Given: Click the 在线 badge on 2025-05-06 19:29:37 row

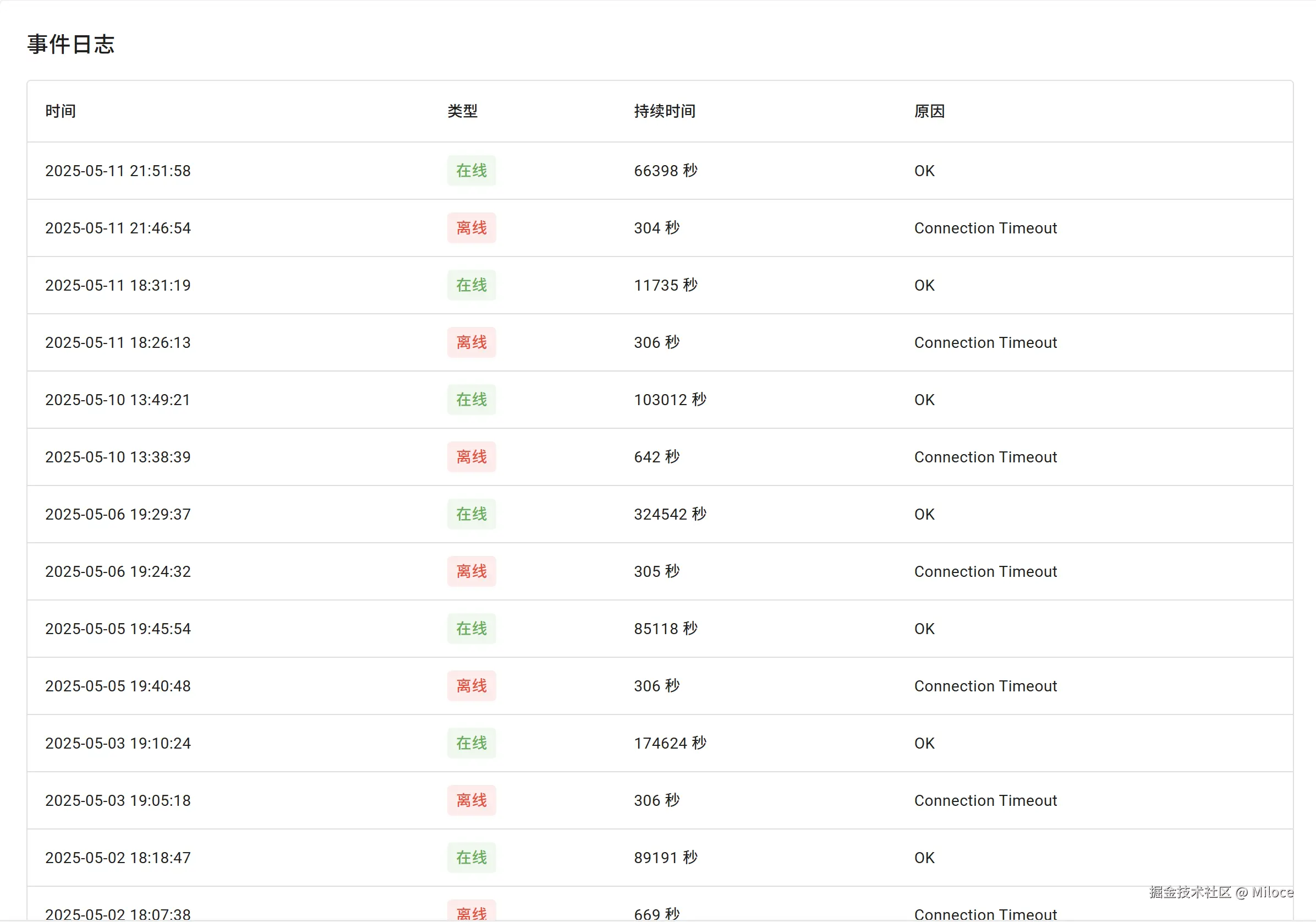Looking at the screenshot, I should 471,514.
